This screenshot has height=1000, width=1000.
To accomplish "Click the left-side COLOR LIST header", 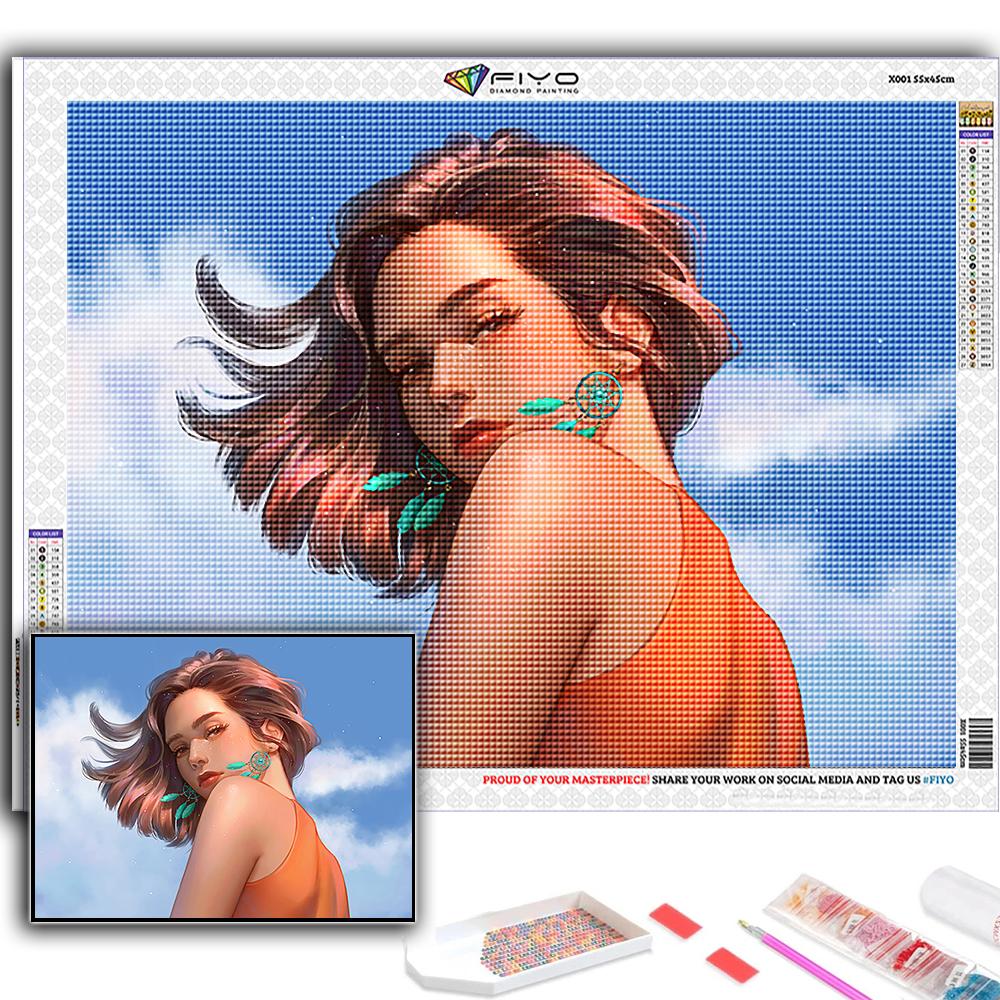I will click(x=45, y=534).
